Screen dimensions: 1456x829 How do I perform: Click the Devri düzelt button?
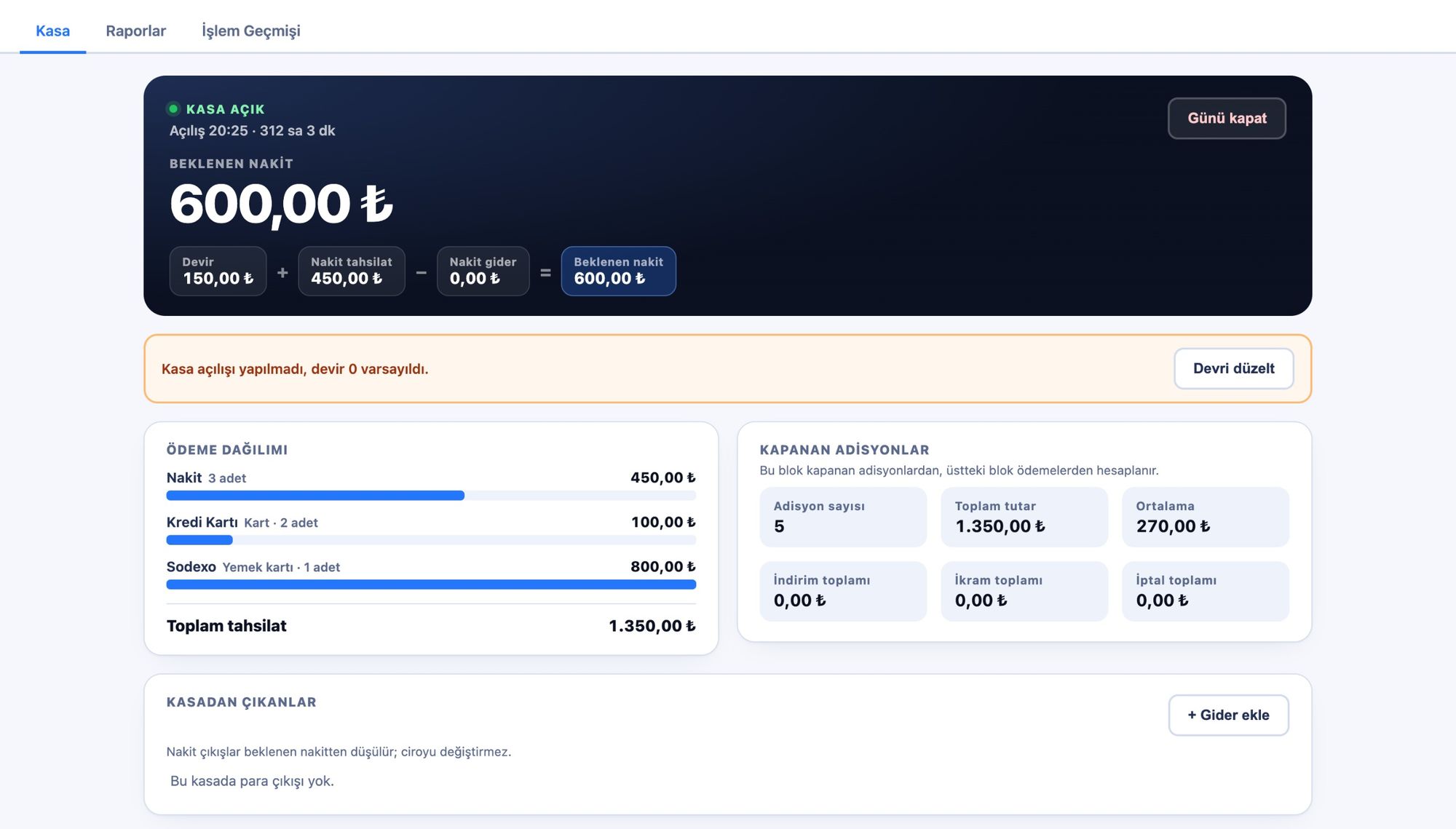(x=1233, y=368)
